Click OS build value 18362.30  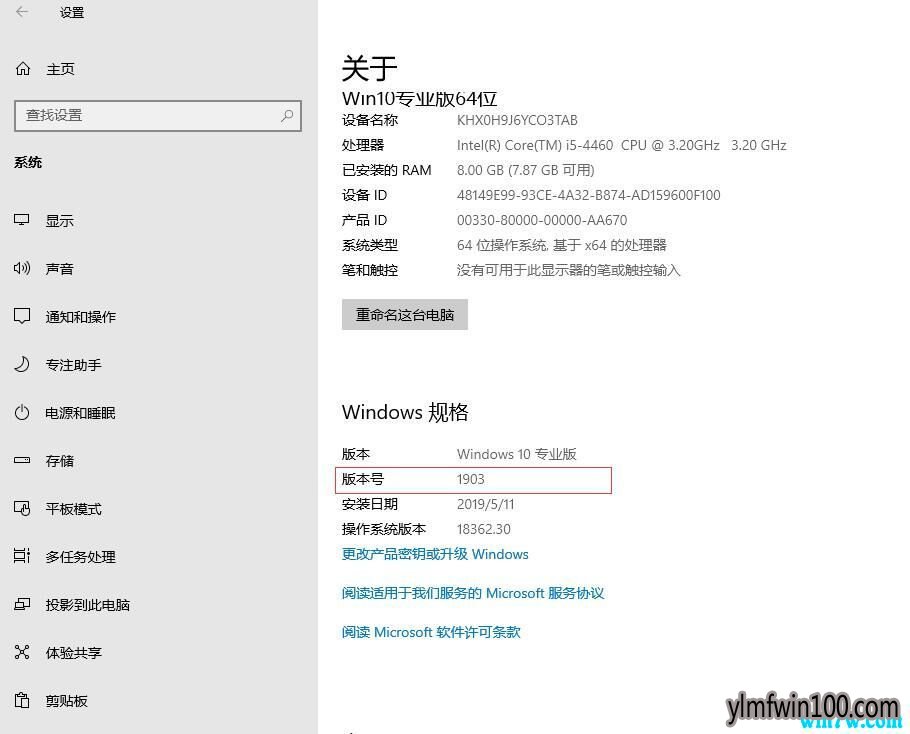(x=484, y=529)
